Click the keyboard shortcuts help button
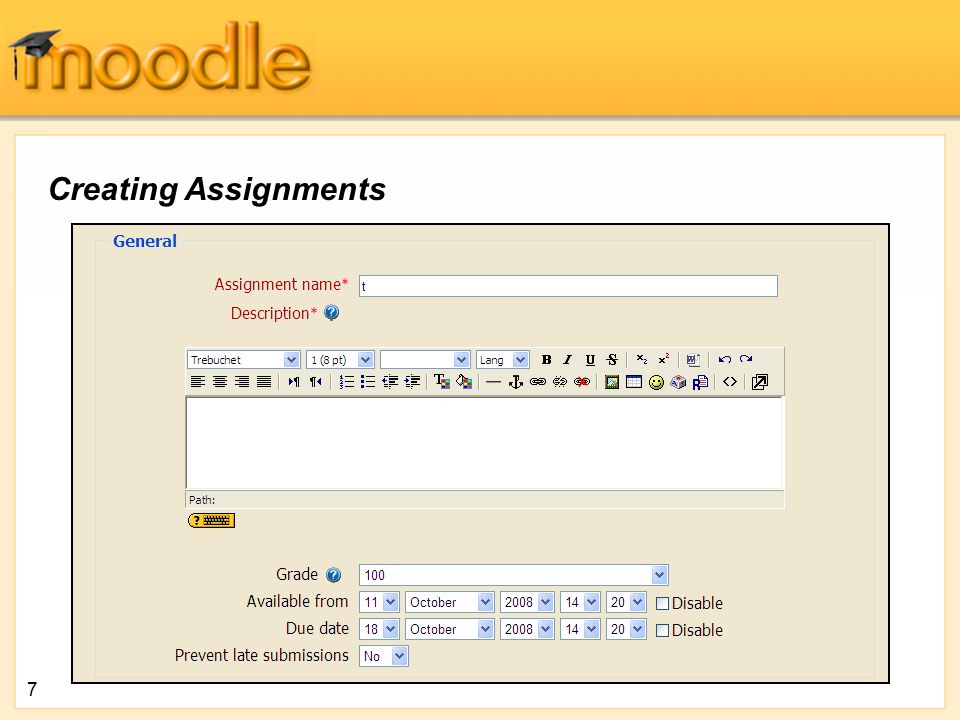960x720 pixels. tap(211, 520)
